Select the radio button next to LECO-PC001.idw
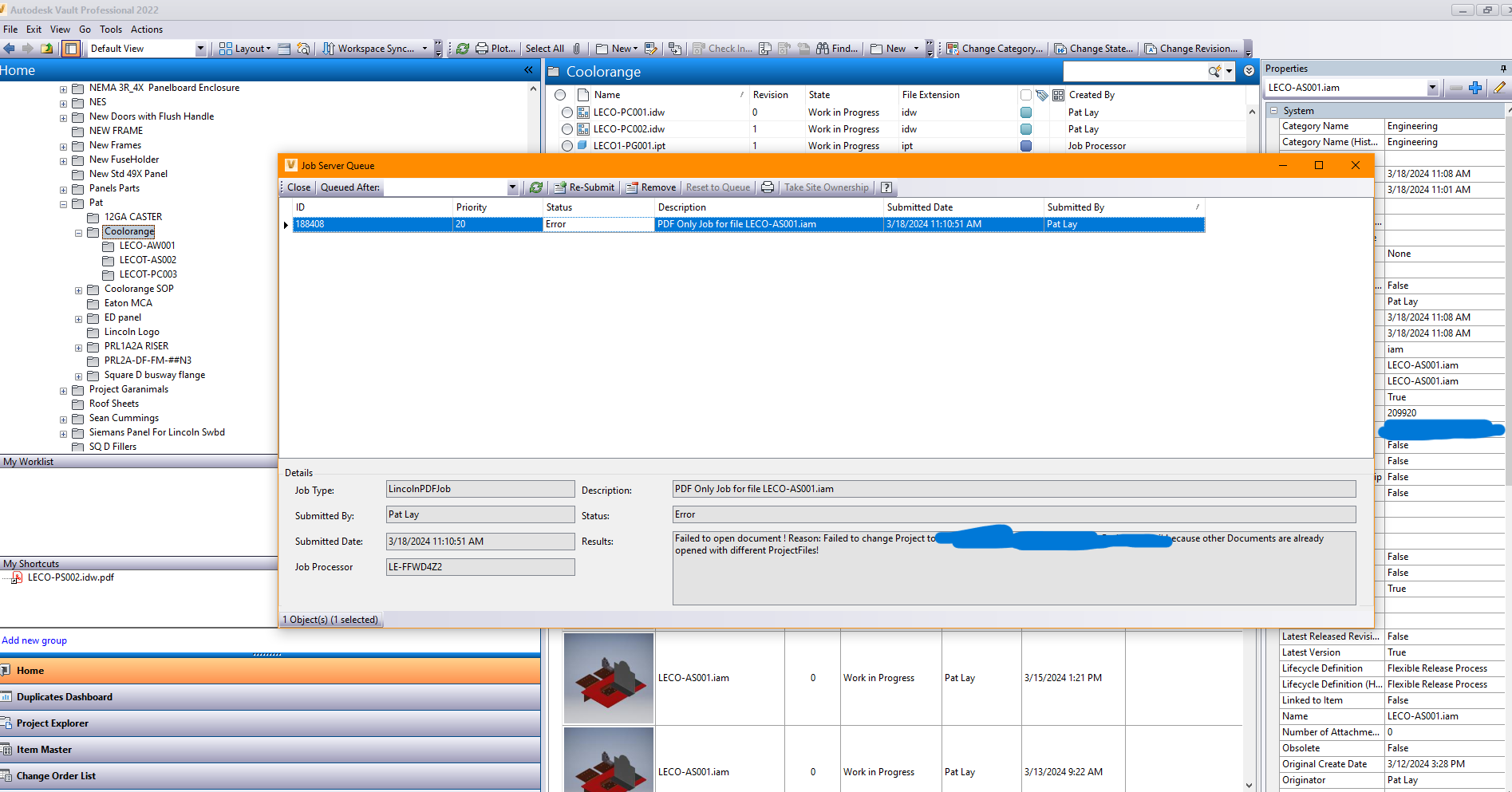The width and height of the screenshot is (1512, 792). point(567,112)
